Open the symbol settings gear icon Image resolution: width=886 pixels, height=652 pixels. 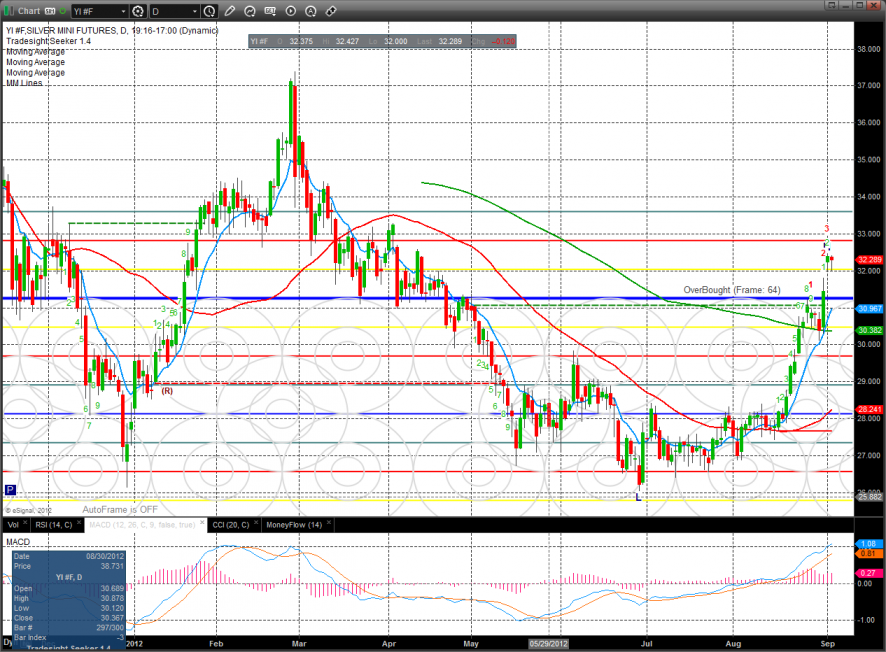pyautogui.click(x=137, y=11)
